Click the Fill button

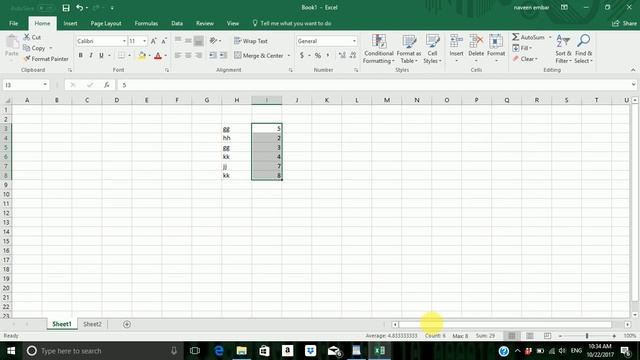click(522, 48)
